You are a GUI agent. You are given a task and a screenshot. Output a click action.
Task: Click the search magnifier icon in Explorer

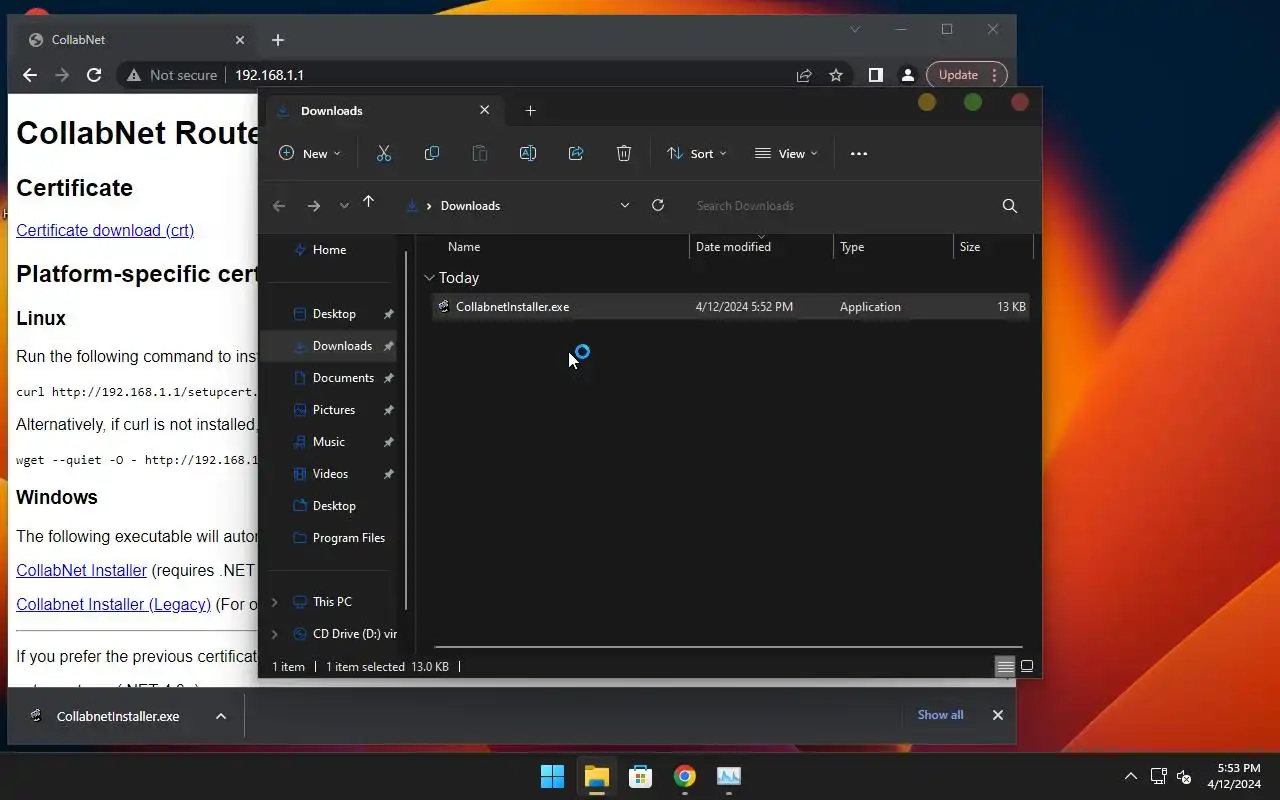click(x=1010, y=205)
